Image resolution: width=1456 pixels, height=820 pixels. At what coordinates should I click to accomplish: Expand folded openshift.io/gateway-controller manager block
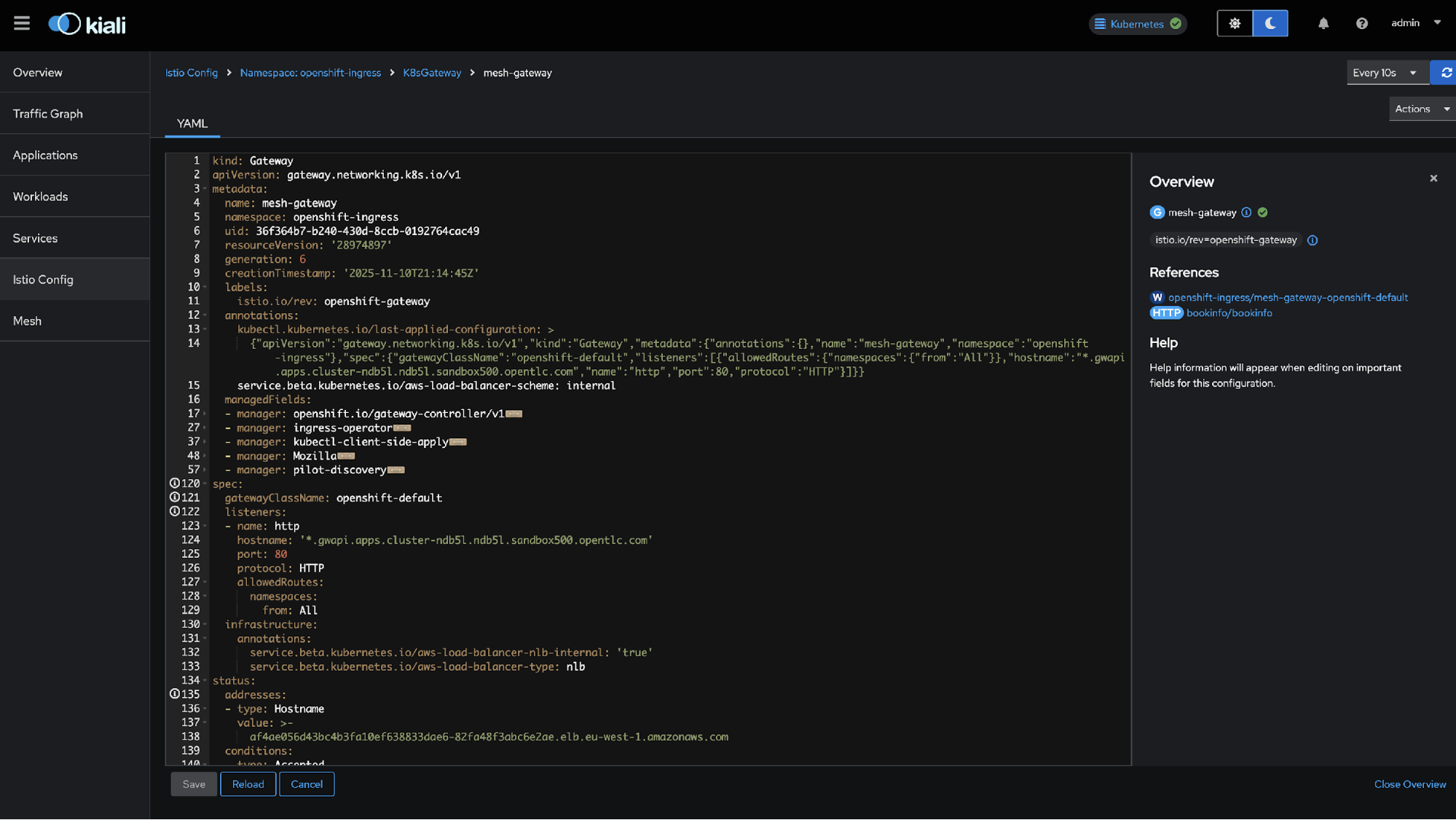(514, 414)
